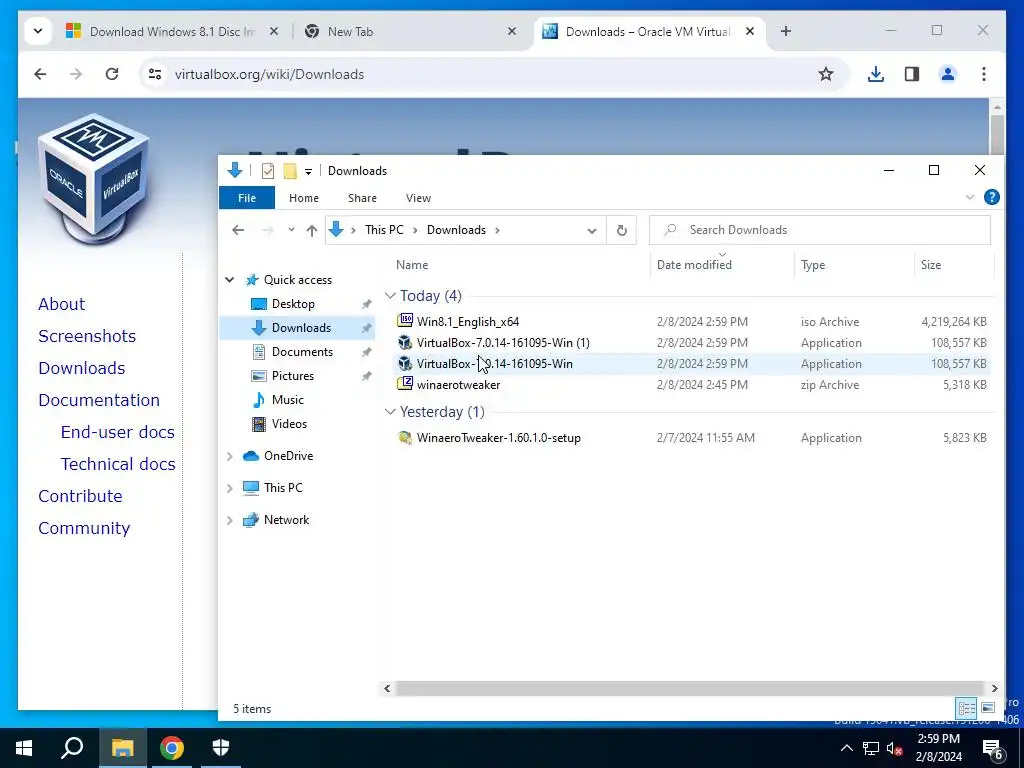Click the New folder quick access toolbar icon

[290, 171]
